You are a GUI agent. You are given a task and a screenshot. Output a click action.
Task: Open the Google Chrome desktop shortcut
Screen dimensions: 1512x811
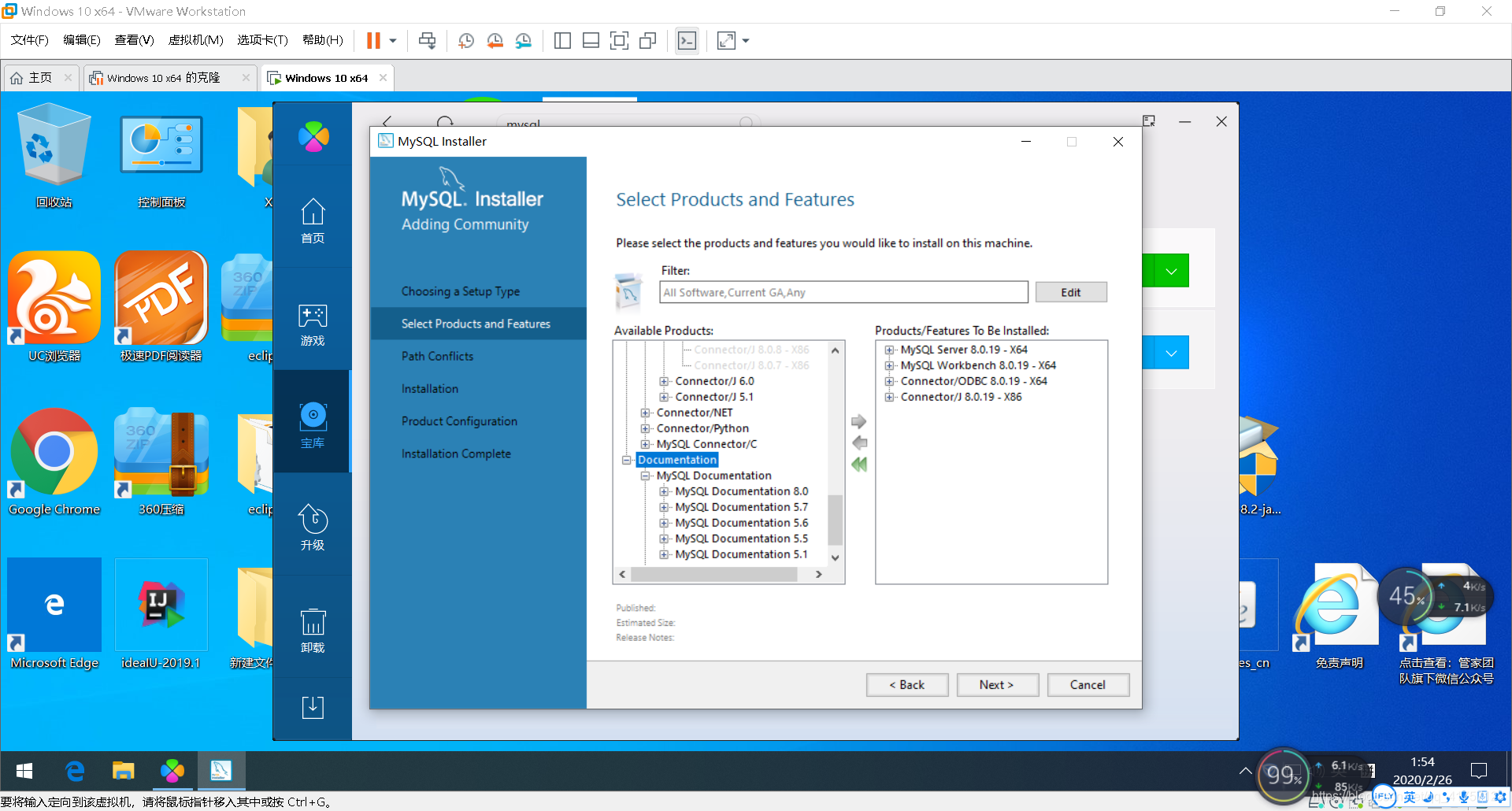pyautogui.click(x=54, y=461)
